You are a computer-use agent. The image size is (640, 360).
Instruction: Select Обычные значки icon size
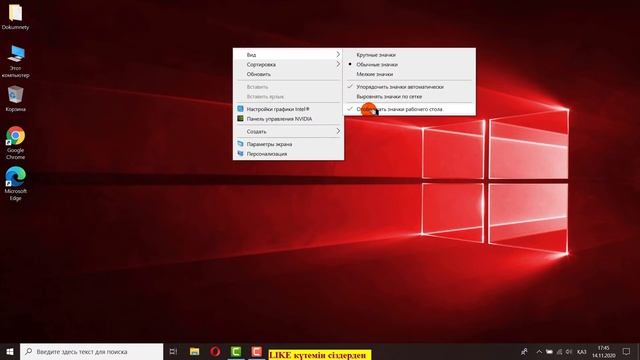409,64
